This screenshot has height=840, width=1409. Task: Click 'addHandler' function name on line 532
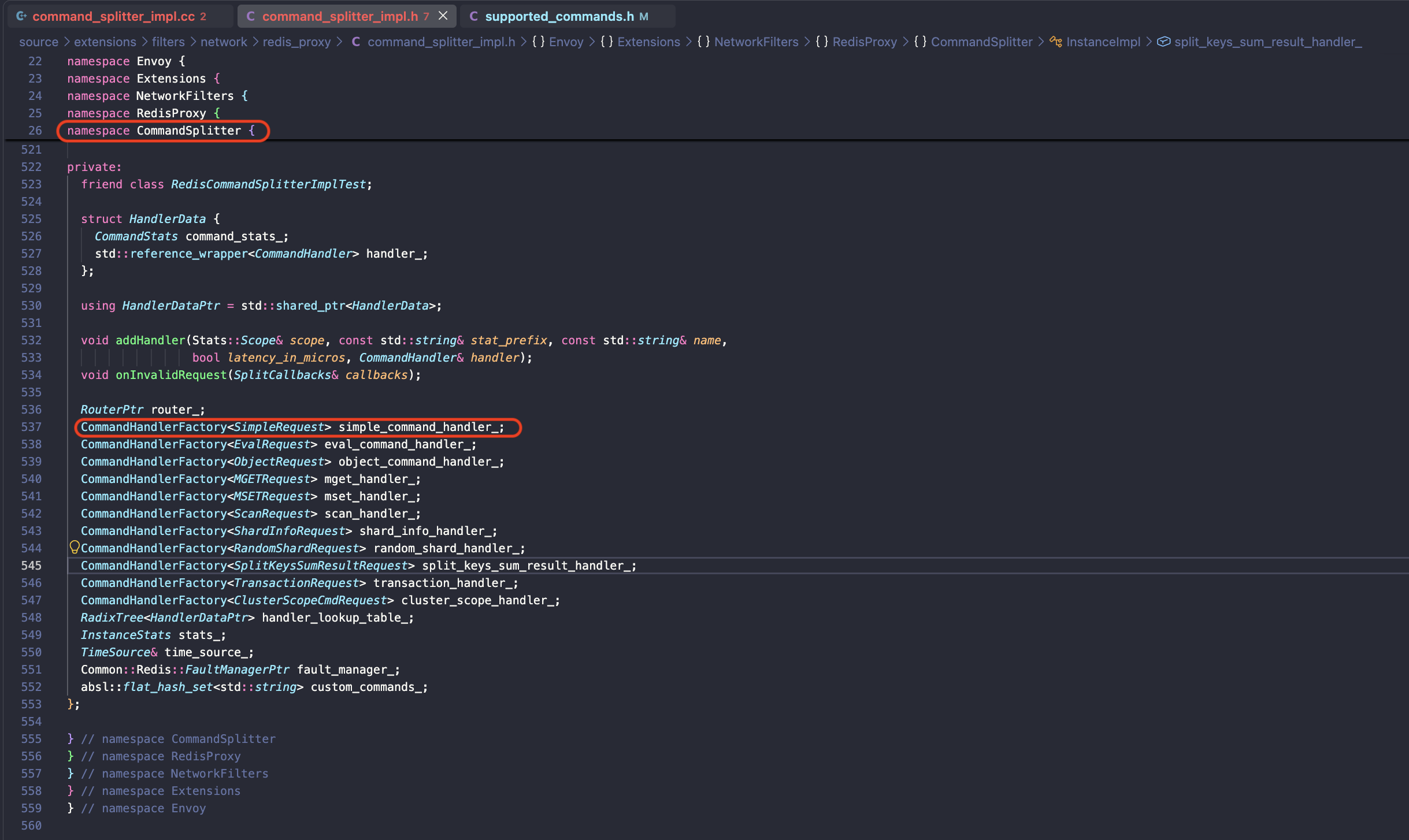150,340
